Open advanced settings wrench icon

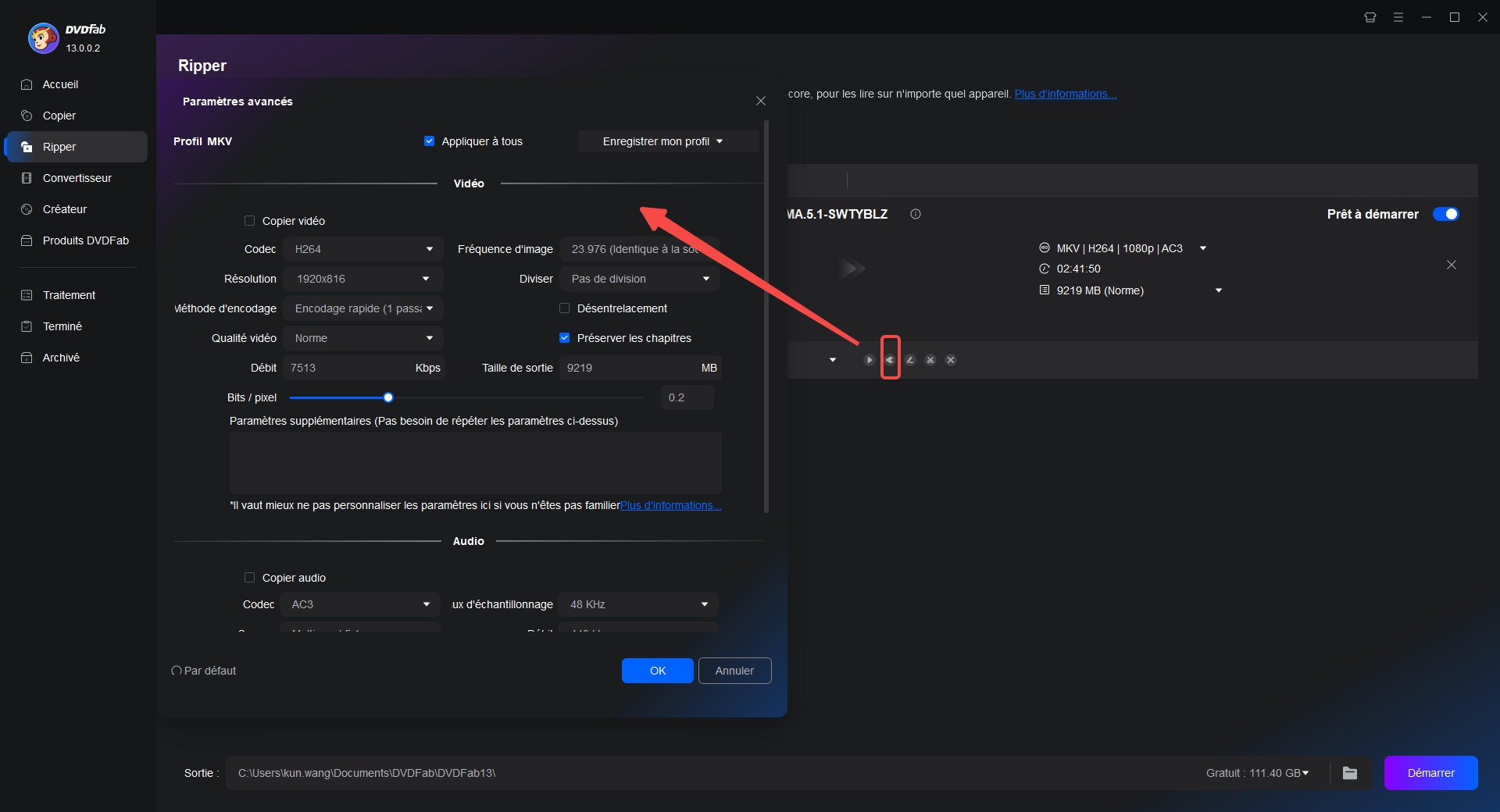tap(890, 360)
